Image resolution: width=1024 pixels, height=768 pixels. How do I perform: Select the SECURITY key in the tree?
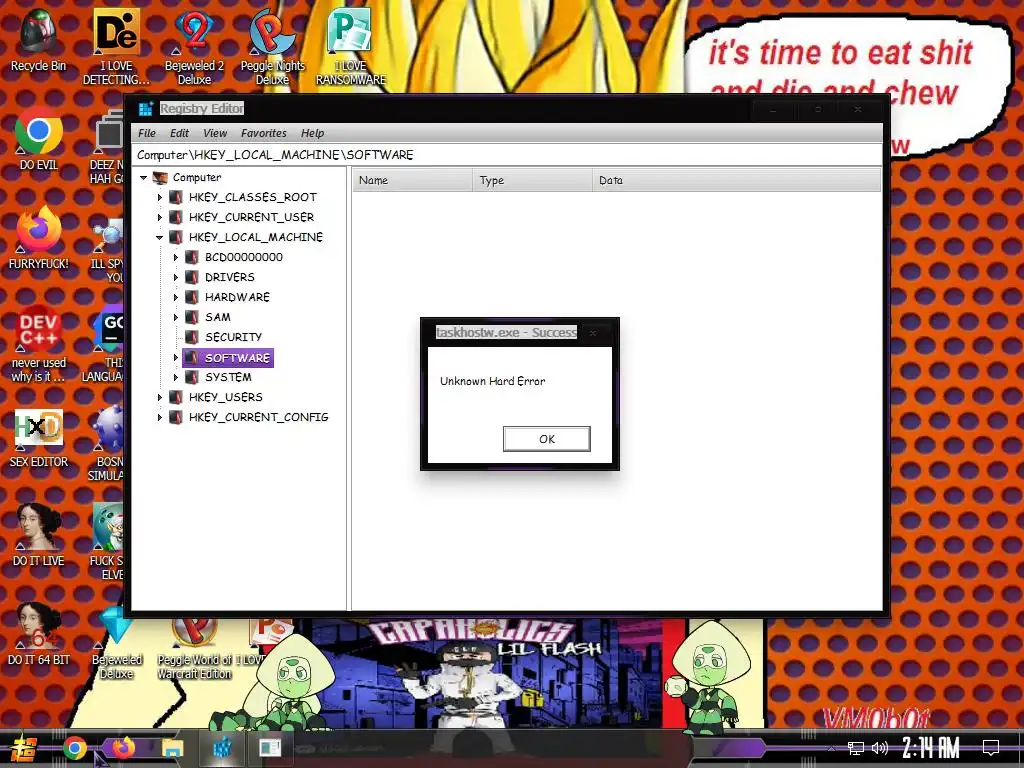[x=233, y=337]
